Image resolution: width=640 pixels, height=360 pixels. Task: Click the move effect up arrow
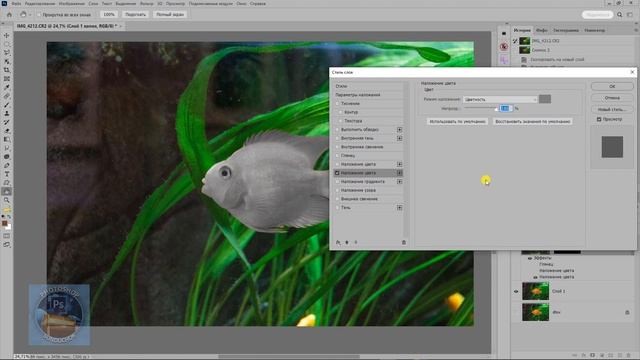347,242
